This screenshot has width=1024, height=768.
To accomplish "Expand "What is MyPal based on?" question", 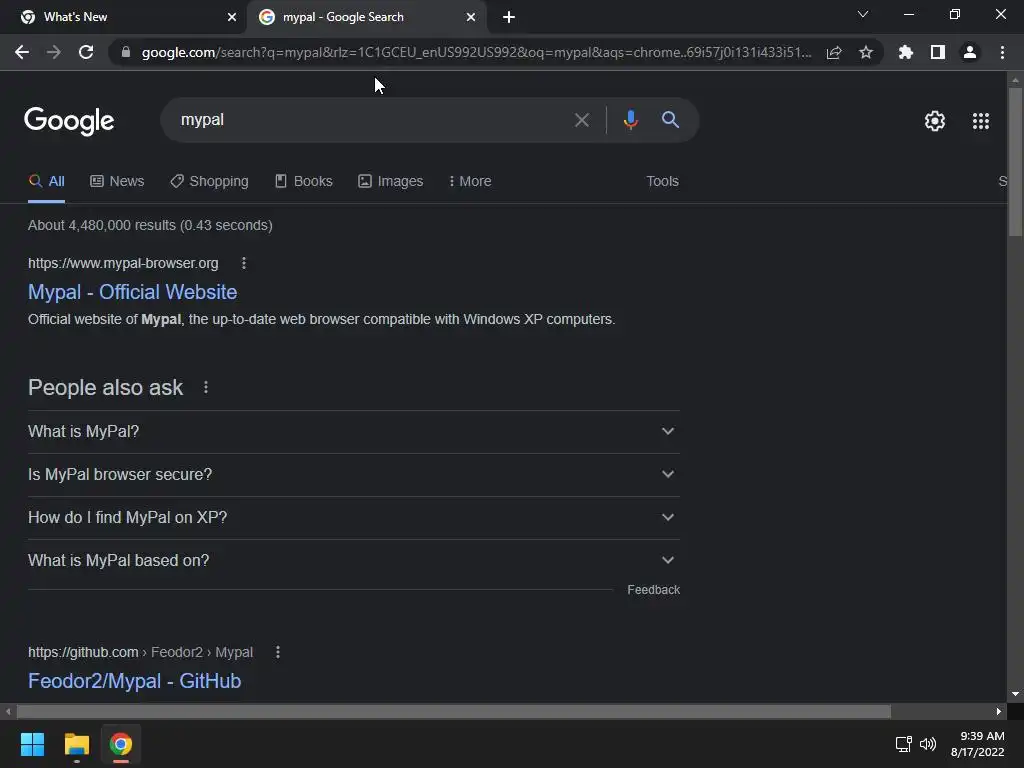I will pos(354,560).
